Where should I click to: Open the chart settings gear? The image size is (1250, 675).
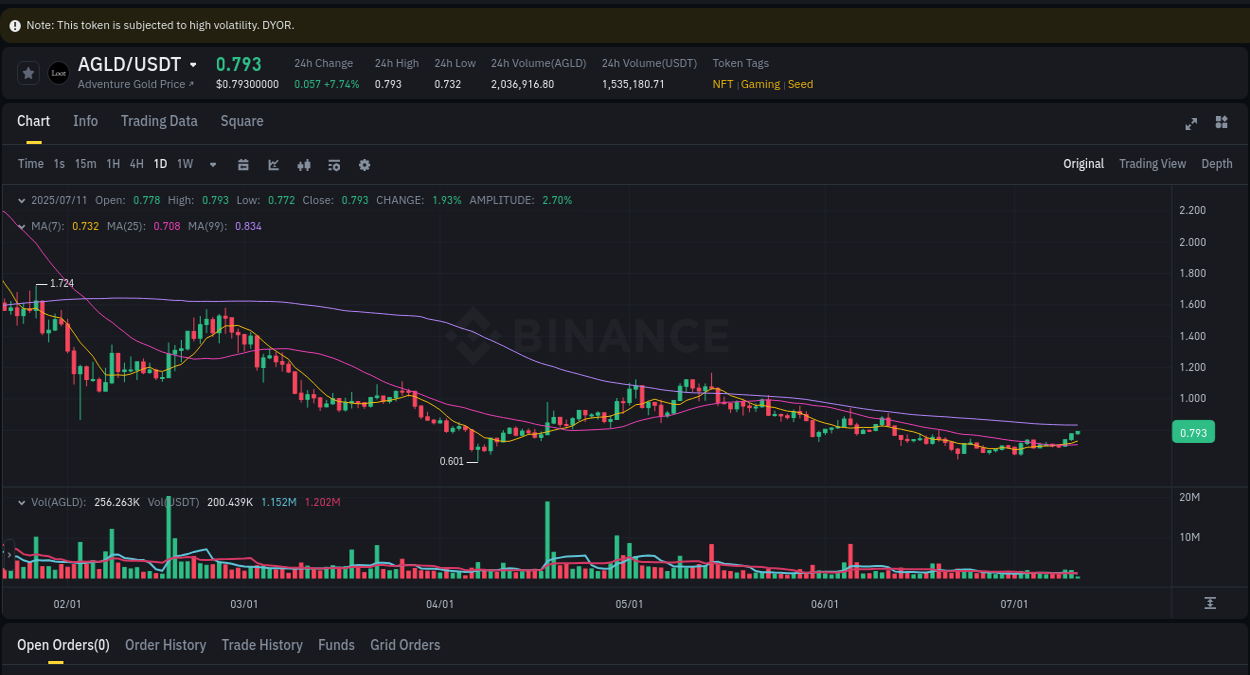(364, 164)
